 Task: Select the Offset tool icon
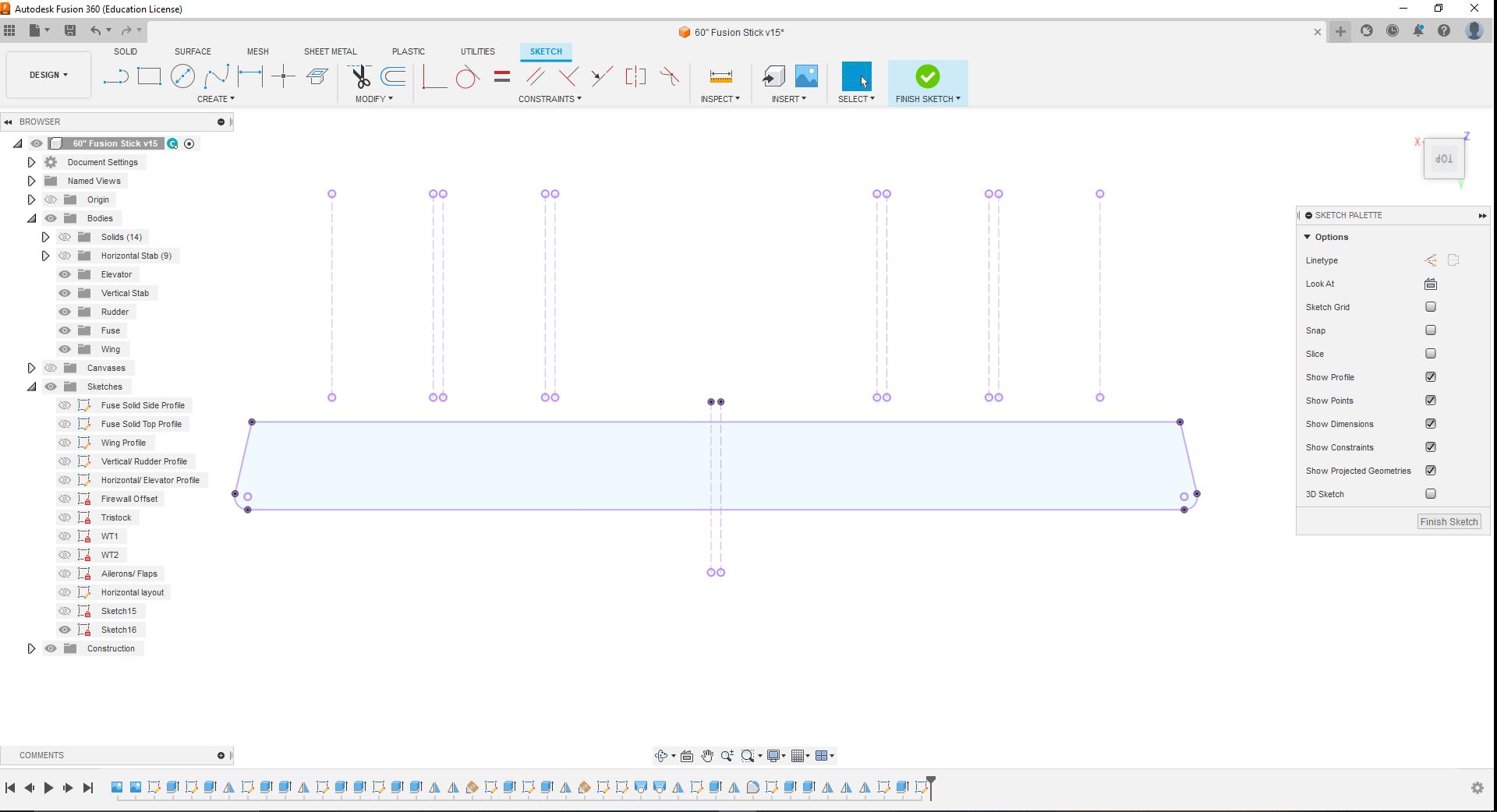point(394,76)
